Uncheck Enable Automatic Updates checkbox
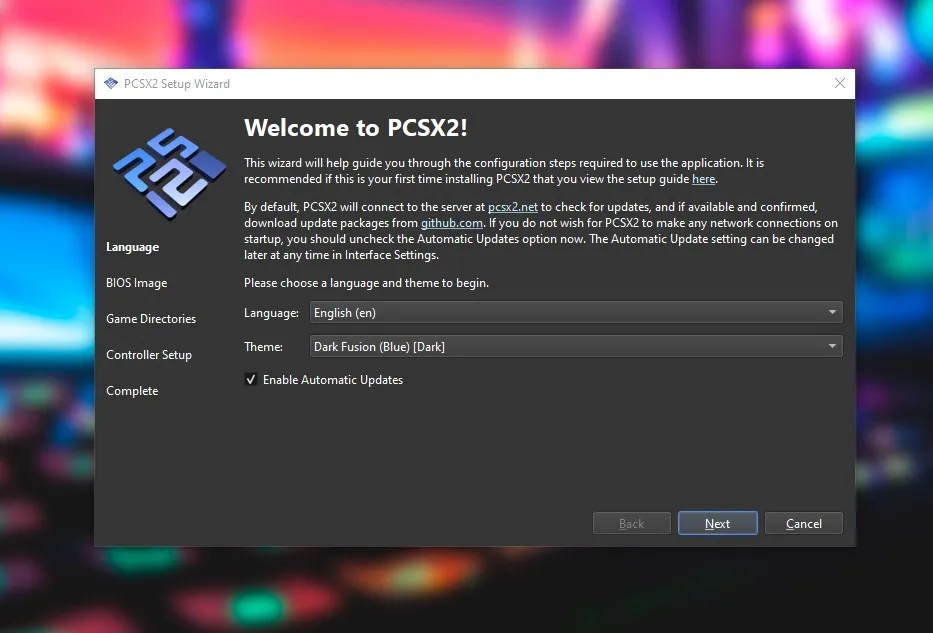The width and height of the screenshot is (933, 633). tap(251, 380)
